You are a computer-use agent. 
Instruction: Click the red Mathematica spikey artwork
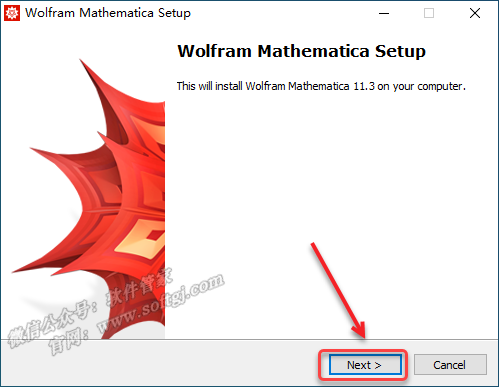point(88,199)
